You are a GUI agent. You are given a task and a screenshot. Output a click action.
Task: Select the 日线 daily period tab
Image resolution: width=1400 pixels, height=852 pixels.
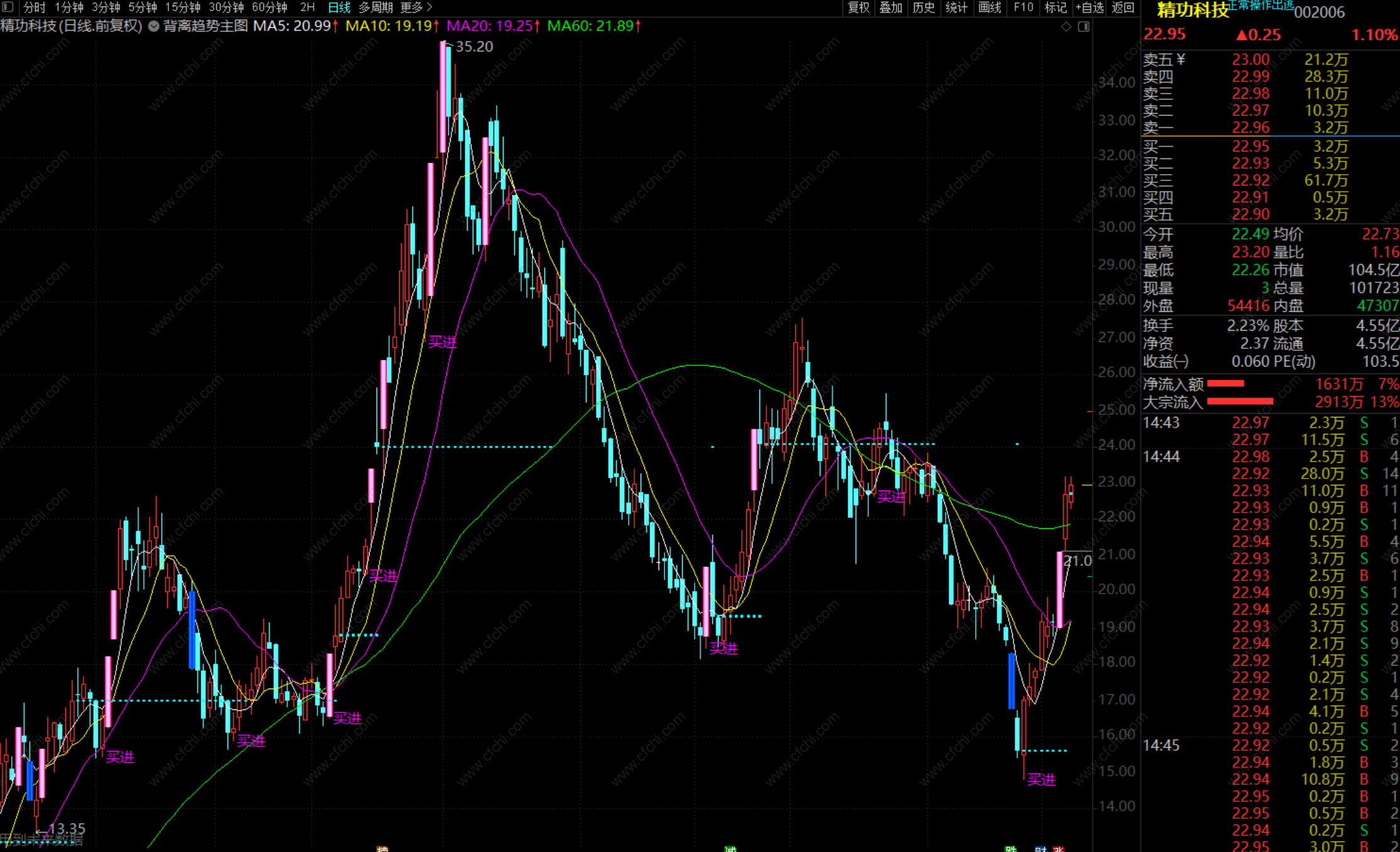(x=339, y=8)
